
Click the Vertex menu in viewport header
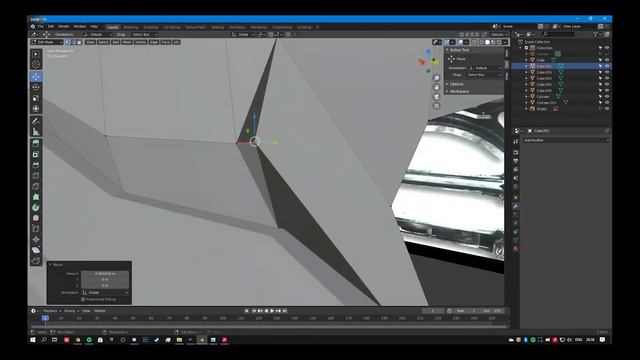click(140, 42)
